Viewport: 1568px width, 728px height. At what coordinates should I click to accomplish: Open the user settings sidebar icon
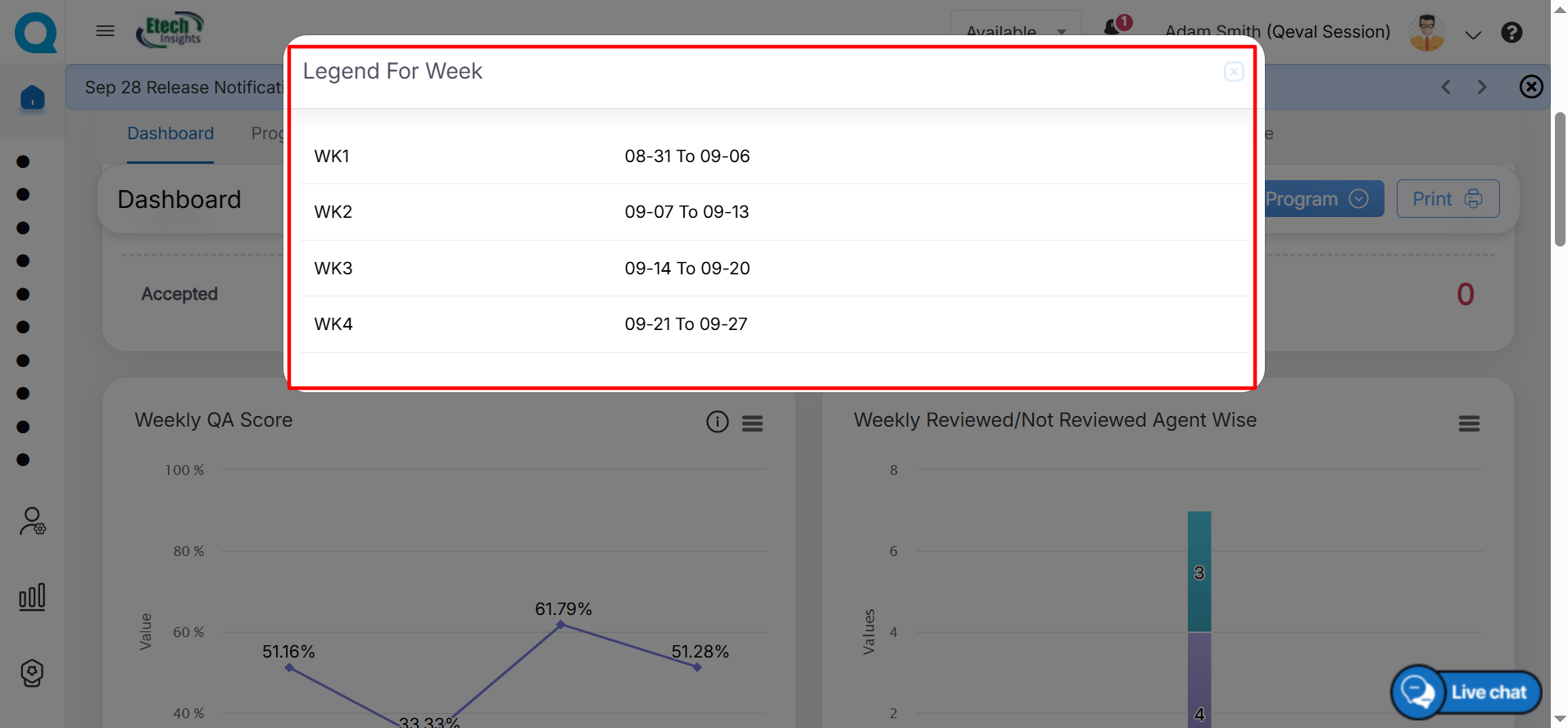tap(32, 521)
